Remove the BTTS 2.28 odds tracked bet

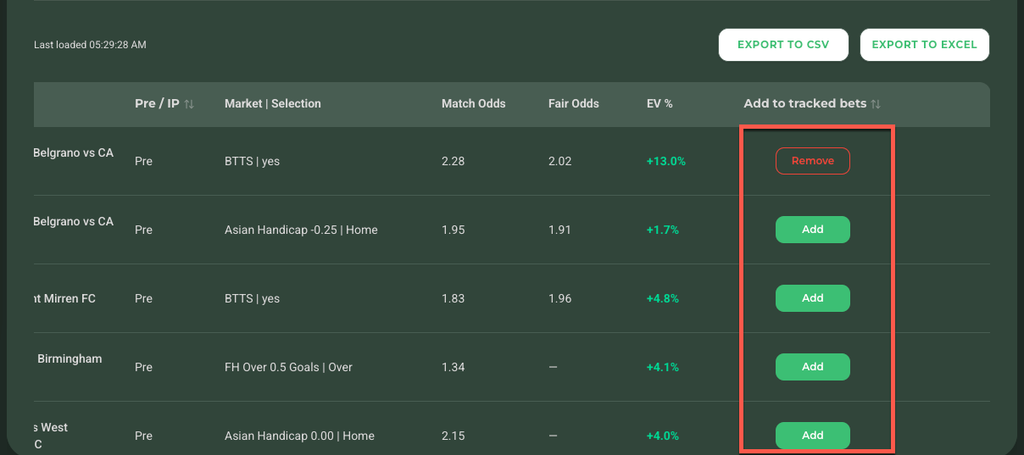click(812, 161)
